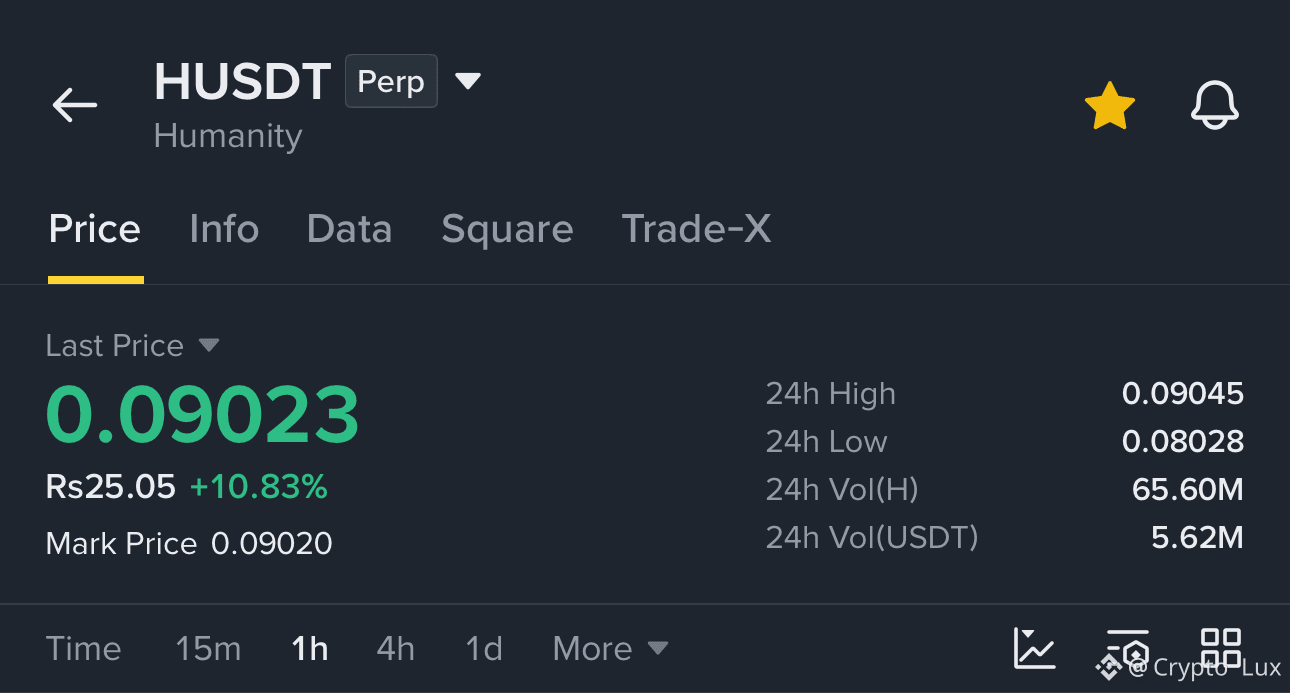Open the Square tab
This screenshot has height=693, width=1290.
(507, 229)
